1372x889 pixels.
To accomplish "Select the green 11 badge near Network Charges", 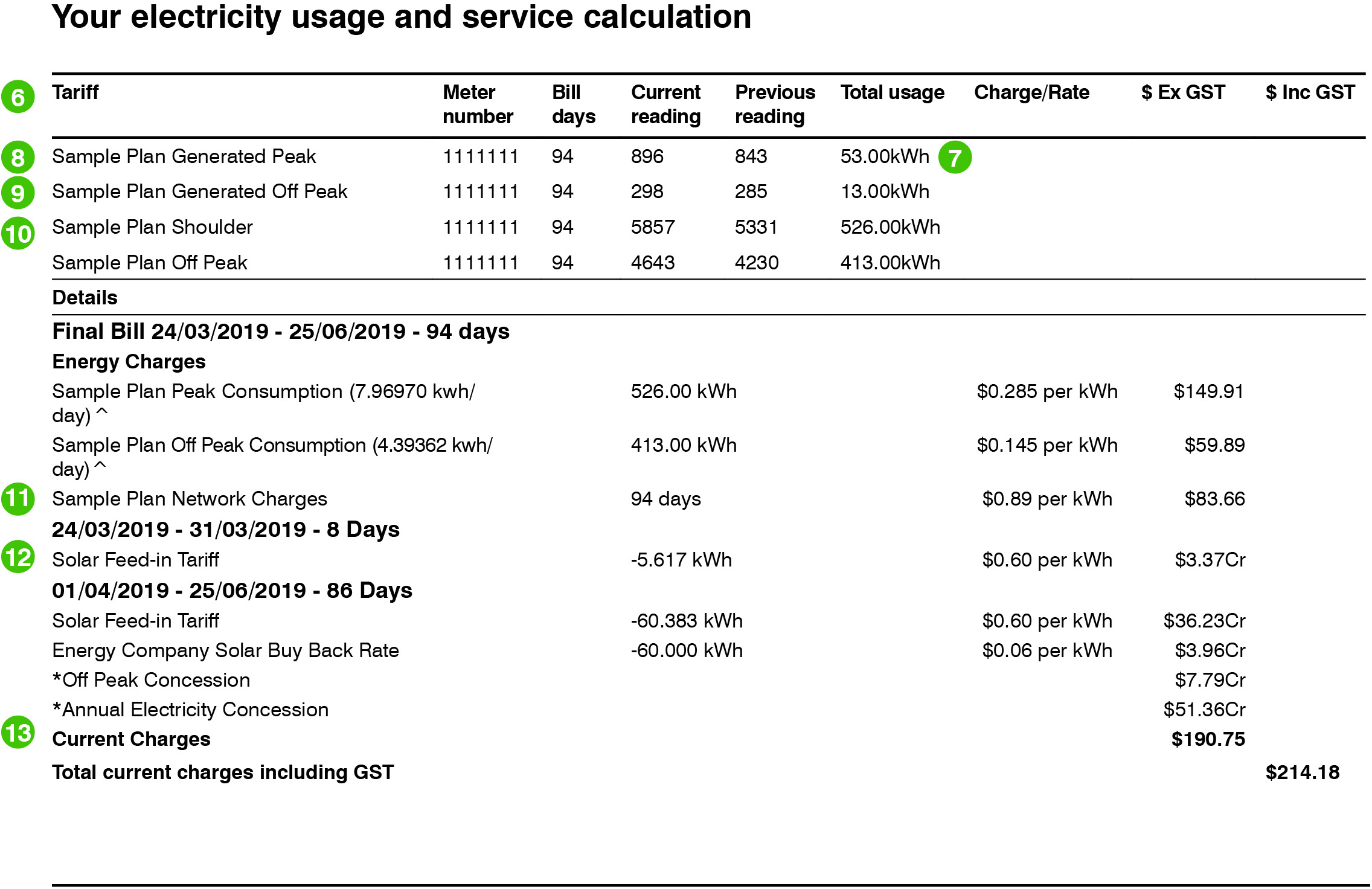I will 19,499.
